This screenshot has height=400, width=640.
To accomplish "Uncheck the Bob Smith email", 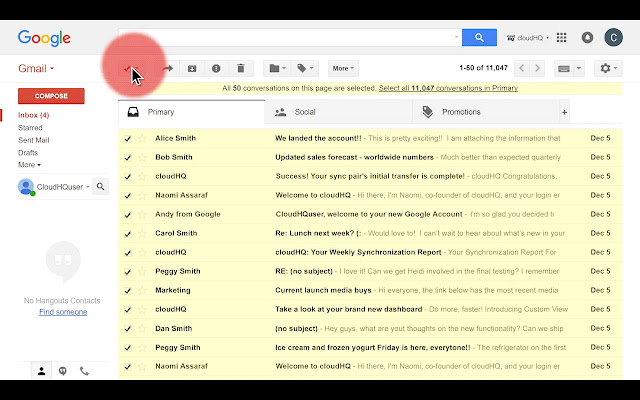I will click(x=128, y=158).
